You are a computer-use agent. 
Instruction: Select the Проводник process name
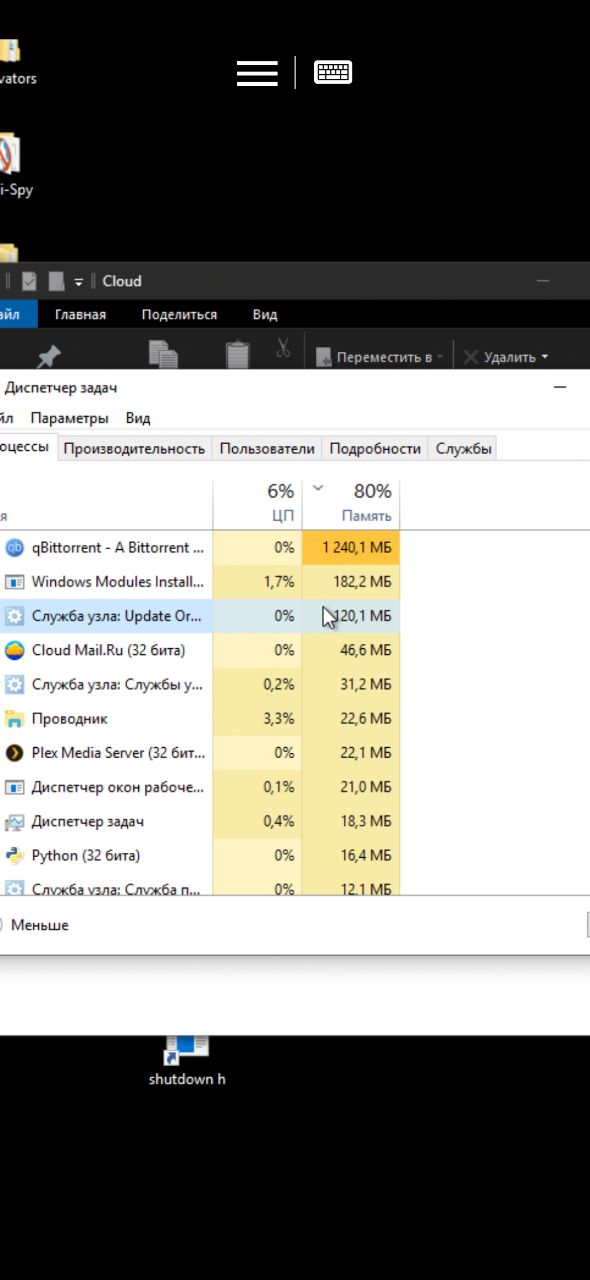pyautogui.click(x=69, y=718)
